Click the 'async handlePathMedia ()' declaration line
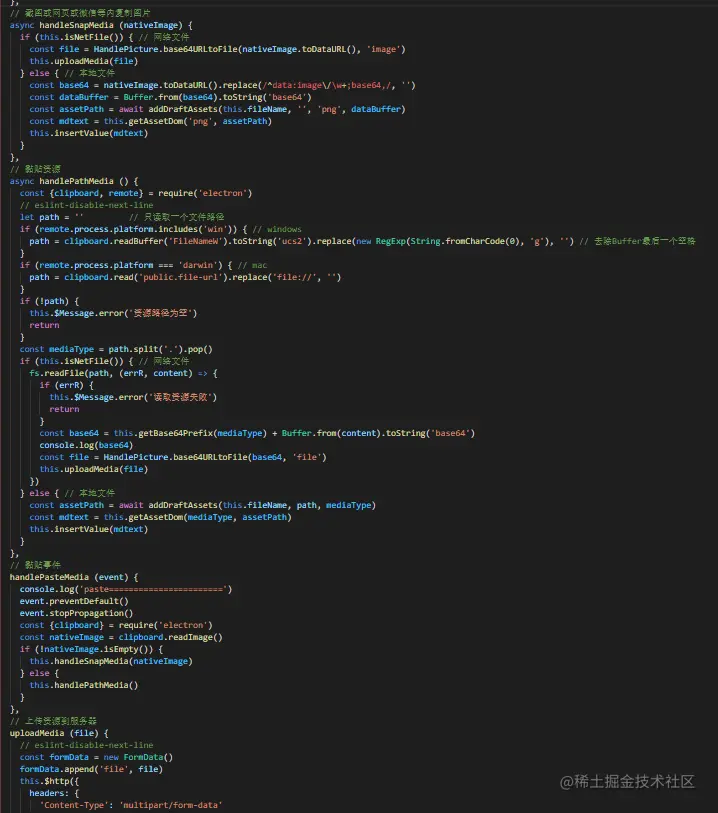The width and height of the screenshot is (718, 813). pyautogui.click(x=74, y=181)
